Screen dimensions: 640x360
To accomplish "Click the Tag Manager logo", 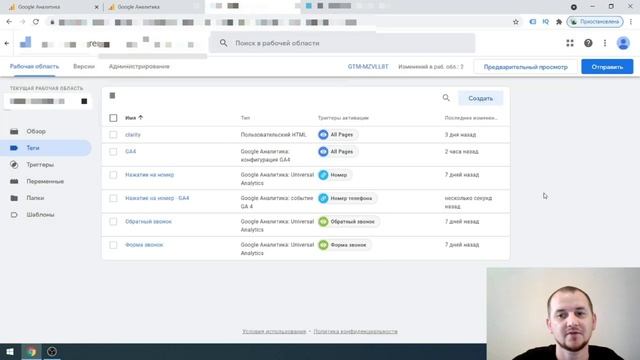I will coord(25,42).
